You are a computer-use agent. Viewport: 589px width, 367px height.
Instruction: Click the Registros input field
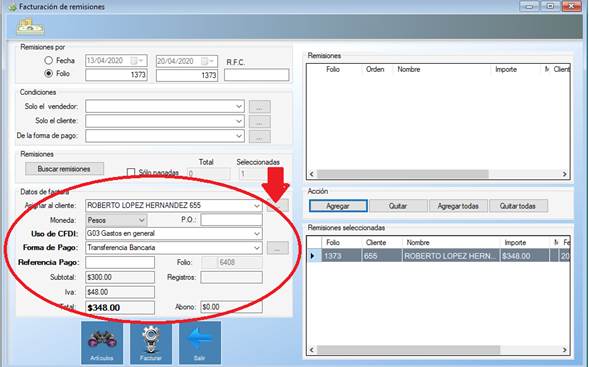(x=231, y=277)
